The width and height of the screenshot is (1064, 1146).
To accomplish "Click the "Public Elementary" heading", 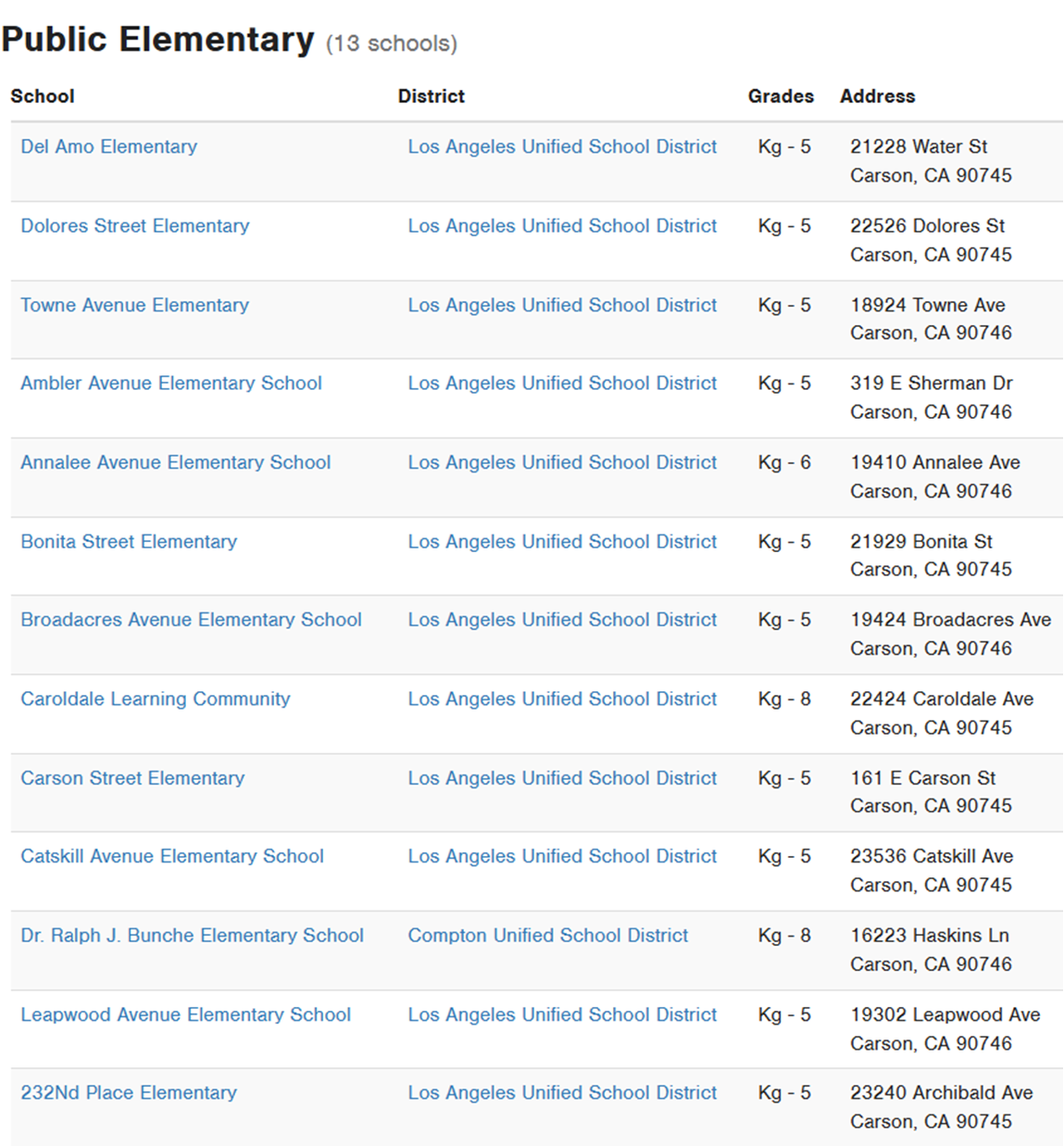I will pyautogui.click(x=158, y=40).
